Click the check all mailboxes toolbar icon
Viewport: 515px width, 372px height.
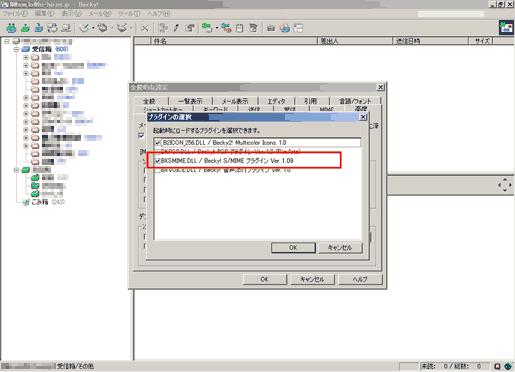pyautogui.click(x=52, y=28)
